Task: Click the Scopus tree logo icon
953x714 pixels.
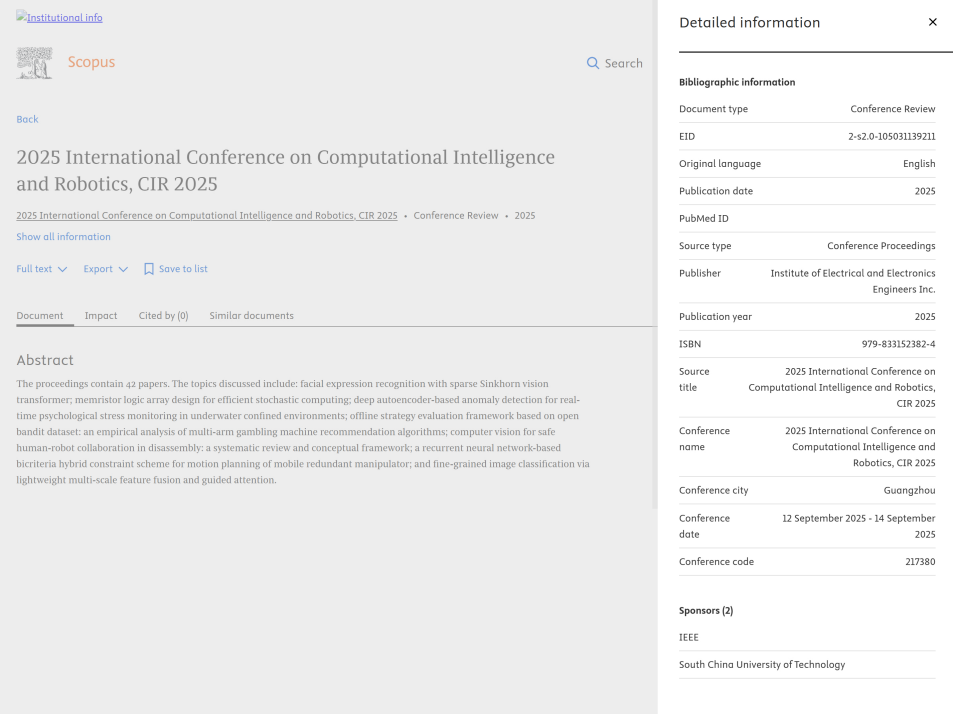Action: (x=35, y=63)
